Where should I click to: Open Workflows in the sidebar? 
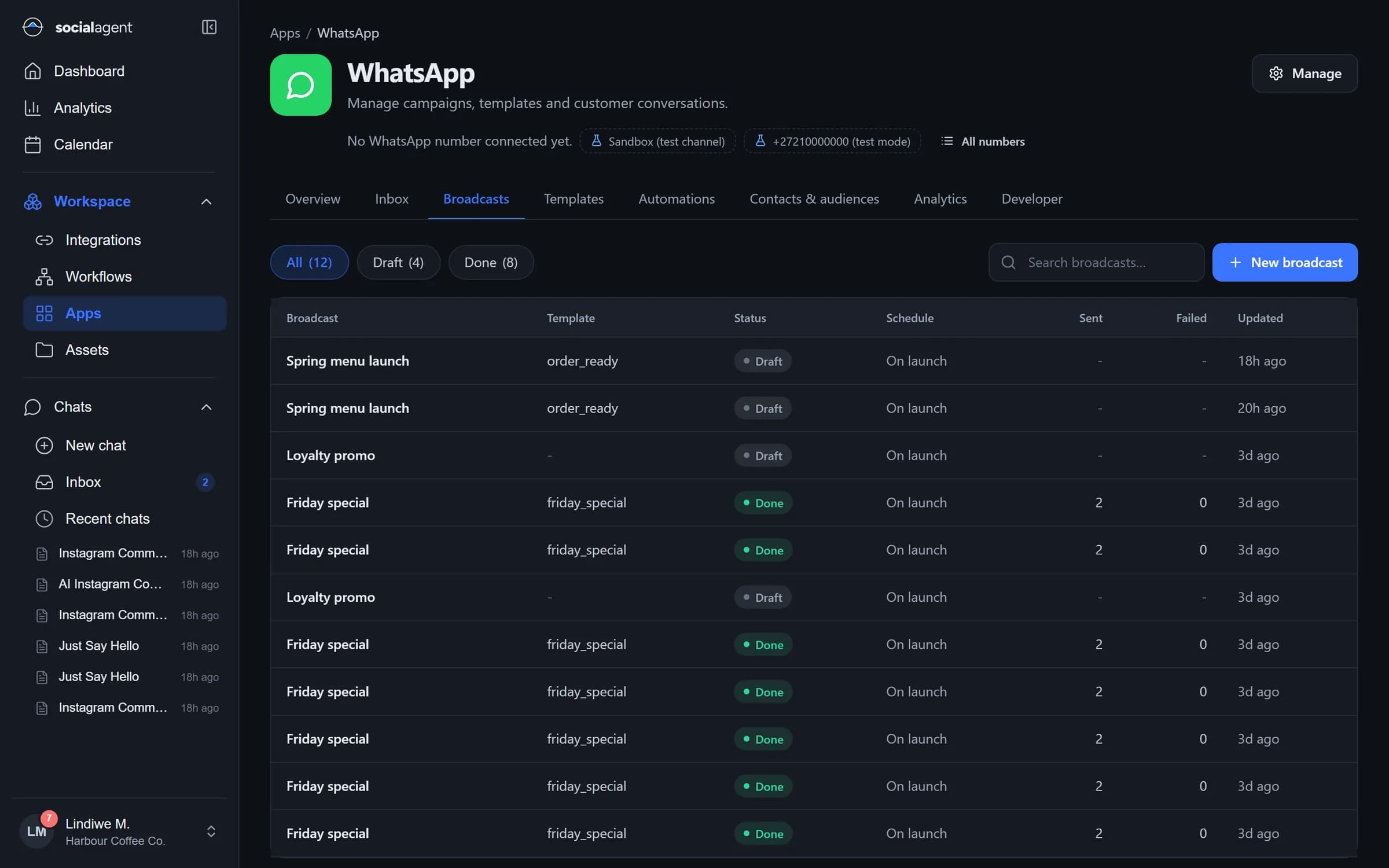pos(124,277)
